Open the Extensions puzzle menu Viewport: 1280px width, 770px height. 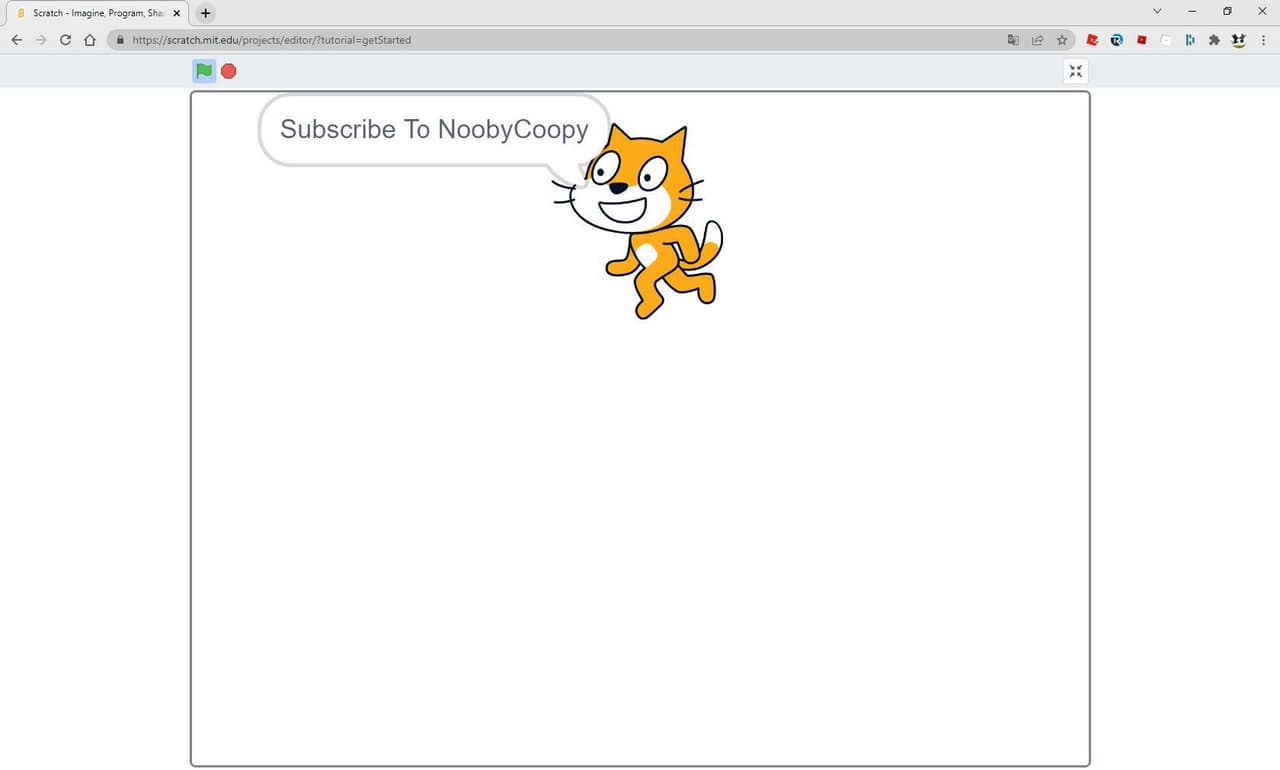coord(1214,40)
